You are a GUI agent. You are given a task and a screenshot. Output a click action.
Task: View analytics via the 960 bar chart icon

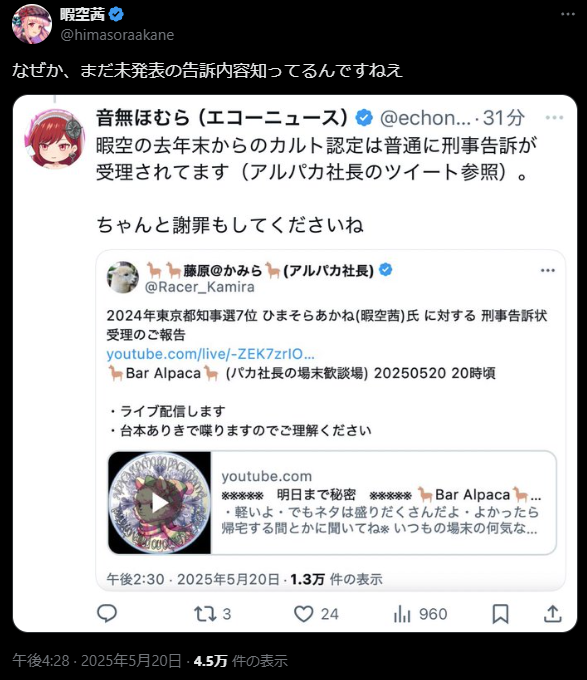click(420, 614)
